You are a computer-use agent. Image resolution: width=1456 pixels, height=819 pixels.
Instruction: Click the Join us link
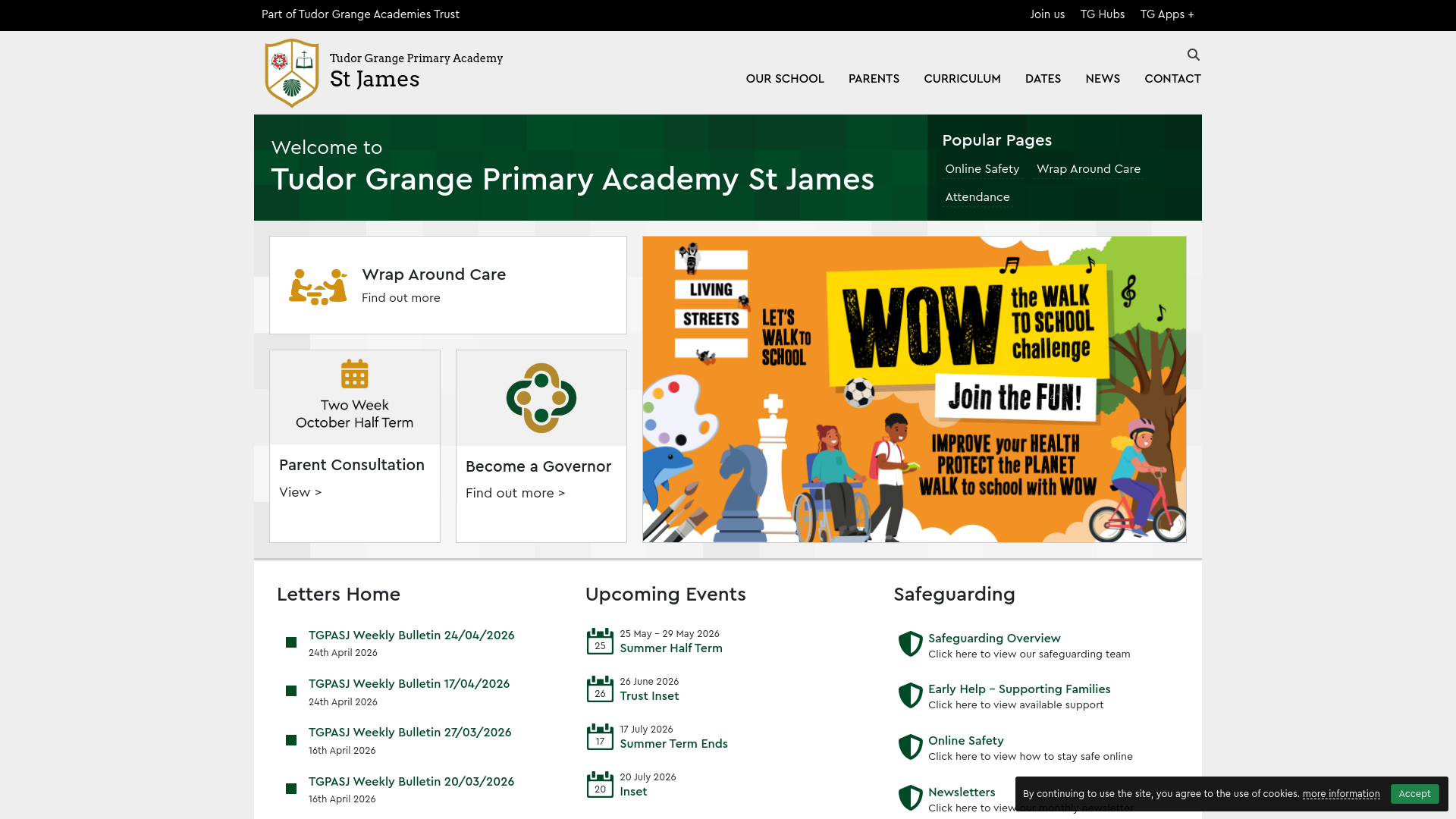(x=1047, y=14)
